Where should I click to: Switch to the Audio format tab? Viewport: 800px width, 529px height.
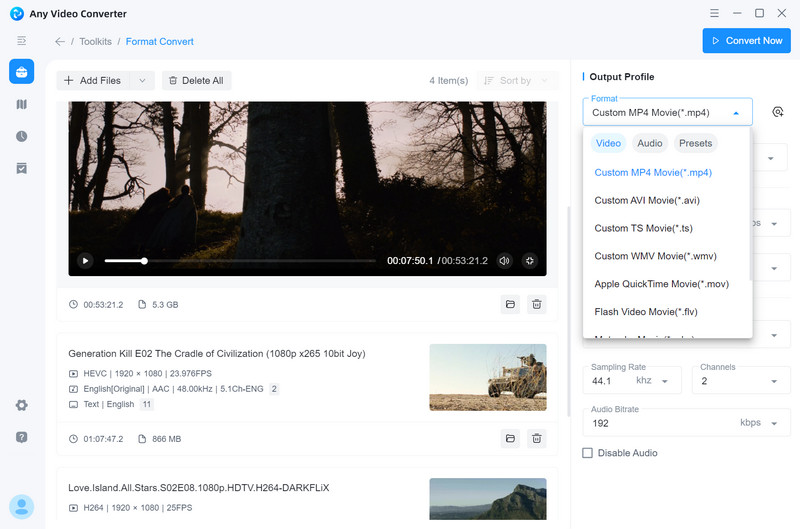tap(649, 143)
